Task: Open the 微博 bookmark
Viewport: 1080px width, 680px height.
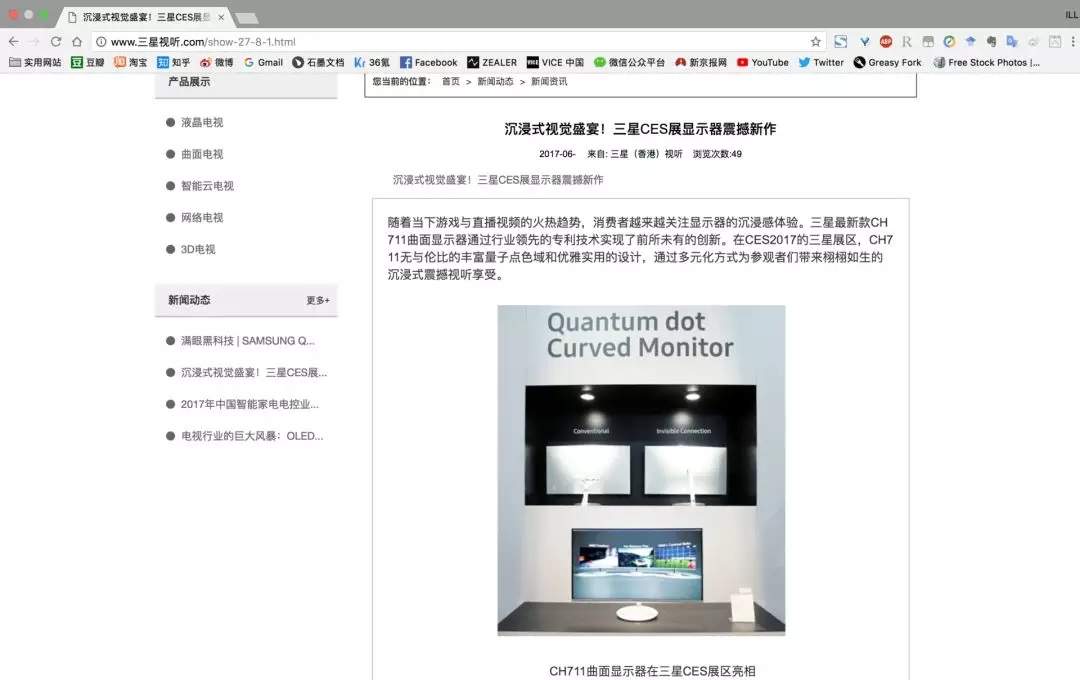Action: click(216, 62)
